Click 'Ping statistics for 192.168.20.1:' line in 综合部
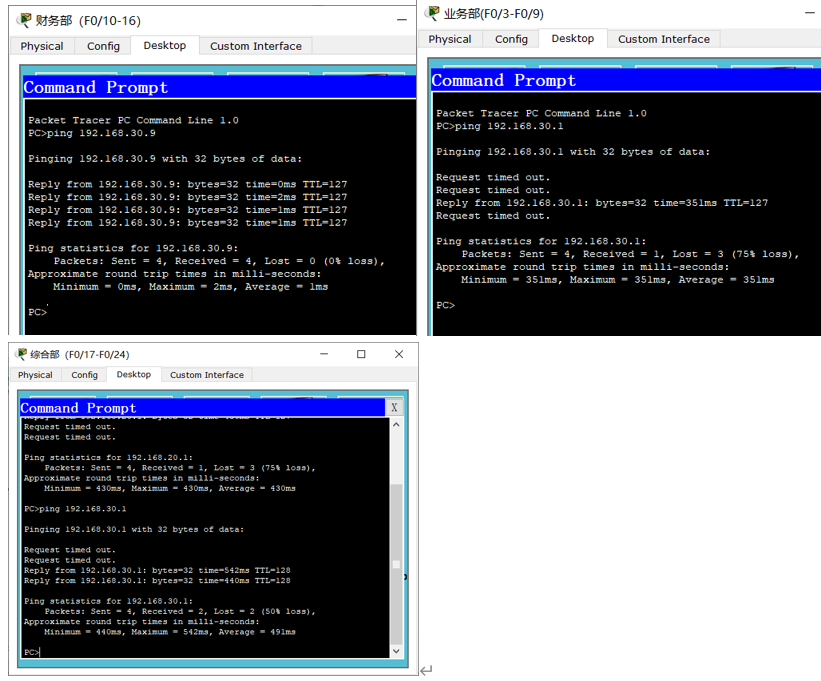Viewport: 821px width, 681px height. pos(108,457)
